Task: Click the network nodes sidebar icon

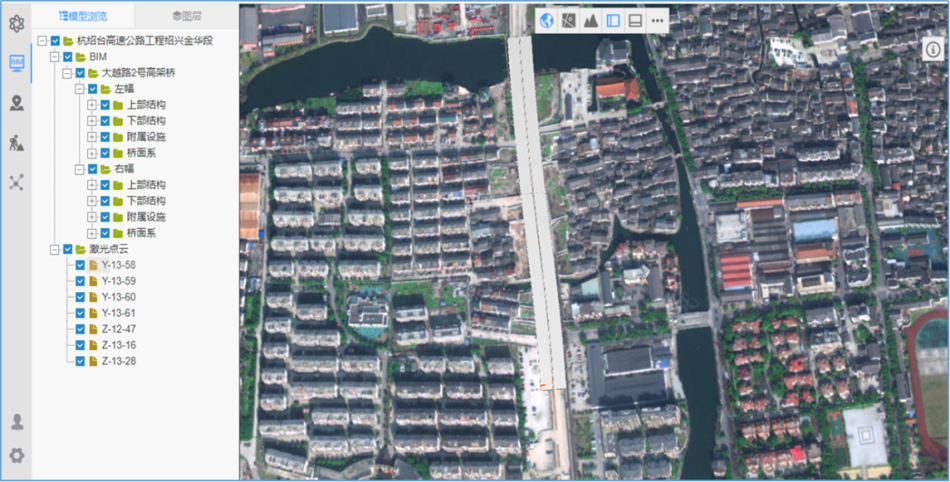Action: 16,182
